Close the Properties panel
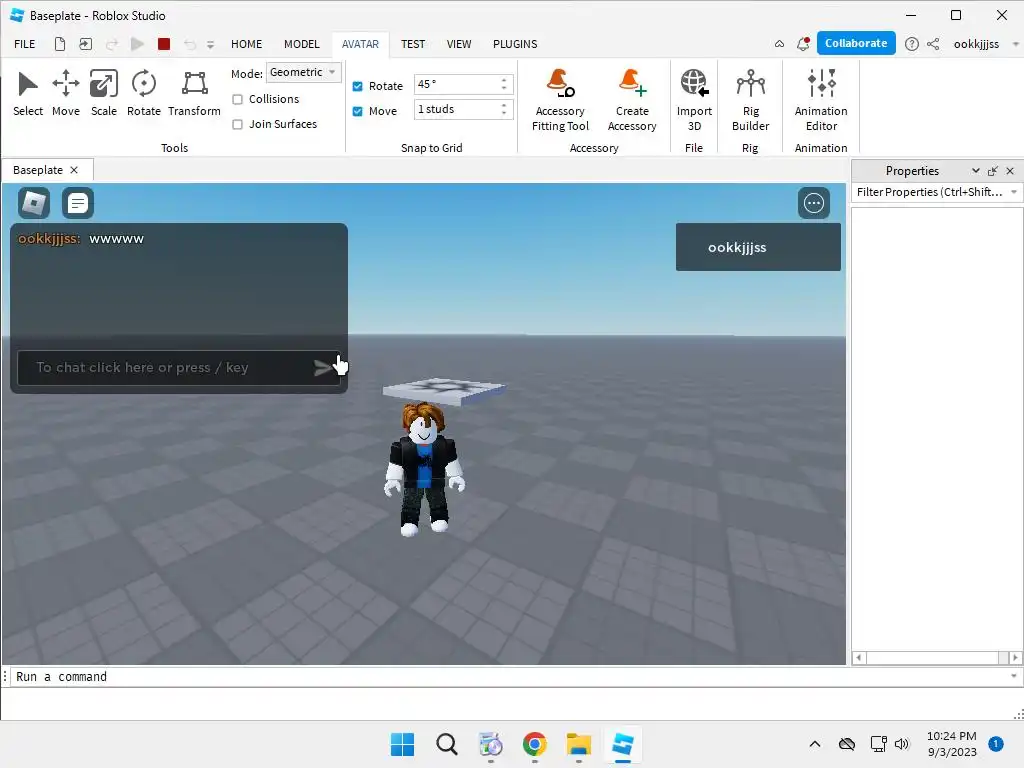Image resolution: width=1024 pixels, height=768 pixels. point(1010,171)
